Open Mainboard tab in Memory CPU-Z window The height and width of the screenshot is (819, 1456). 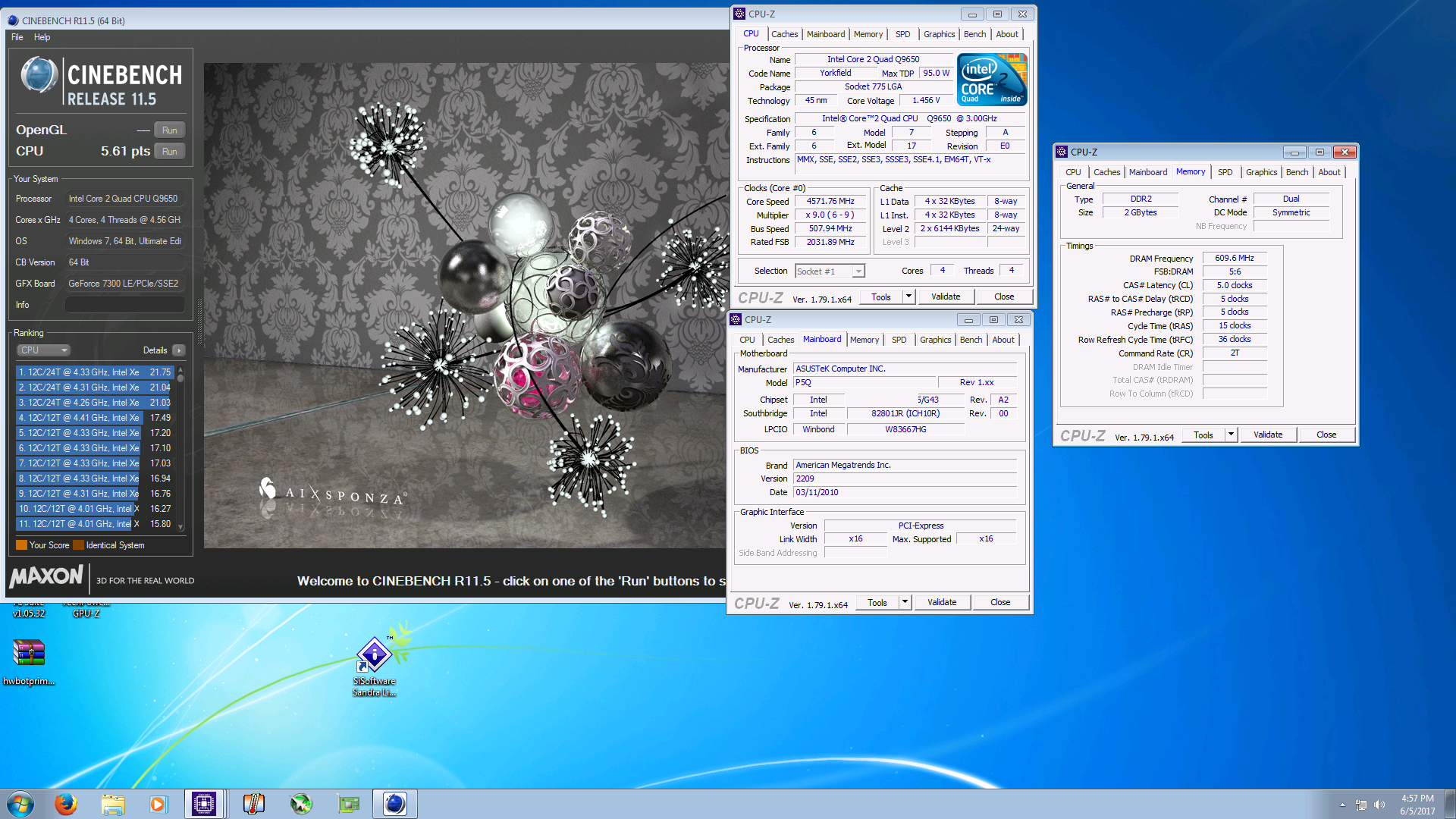point(1148,172)
